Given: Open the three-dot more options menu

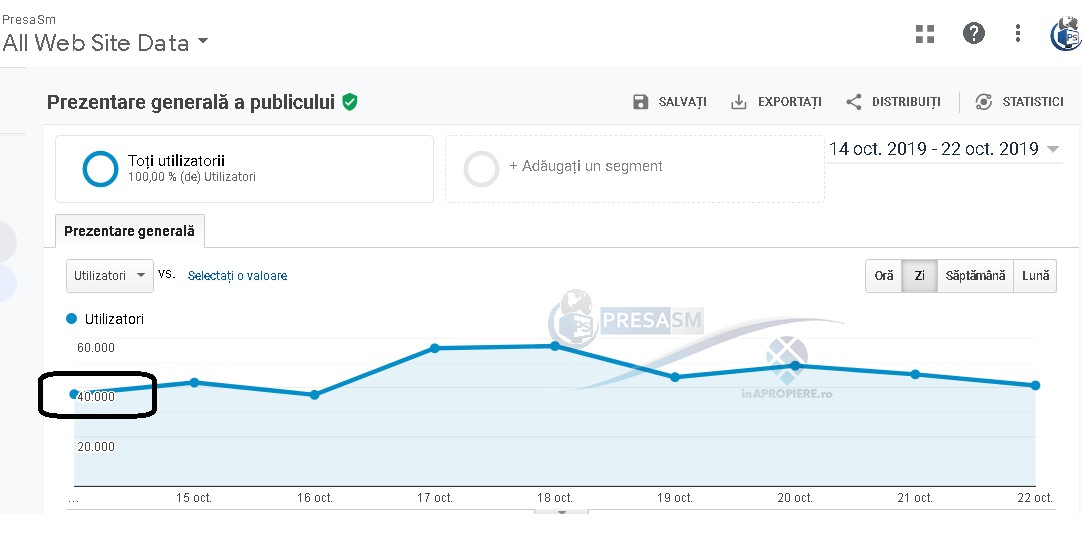Looking at the screenshot, I should pyautogui.click(x=1018, y=34).
